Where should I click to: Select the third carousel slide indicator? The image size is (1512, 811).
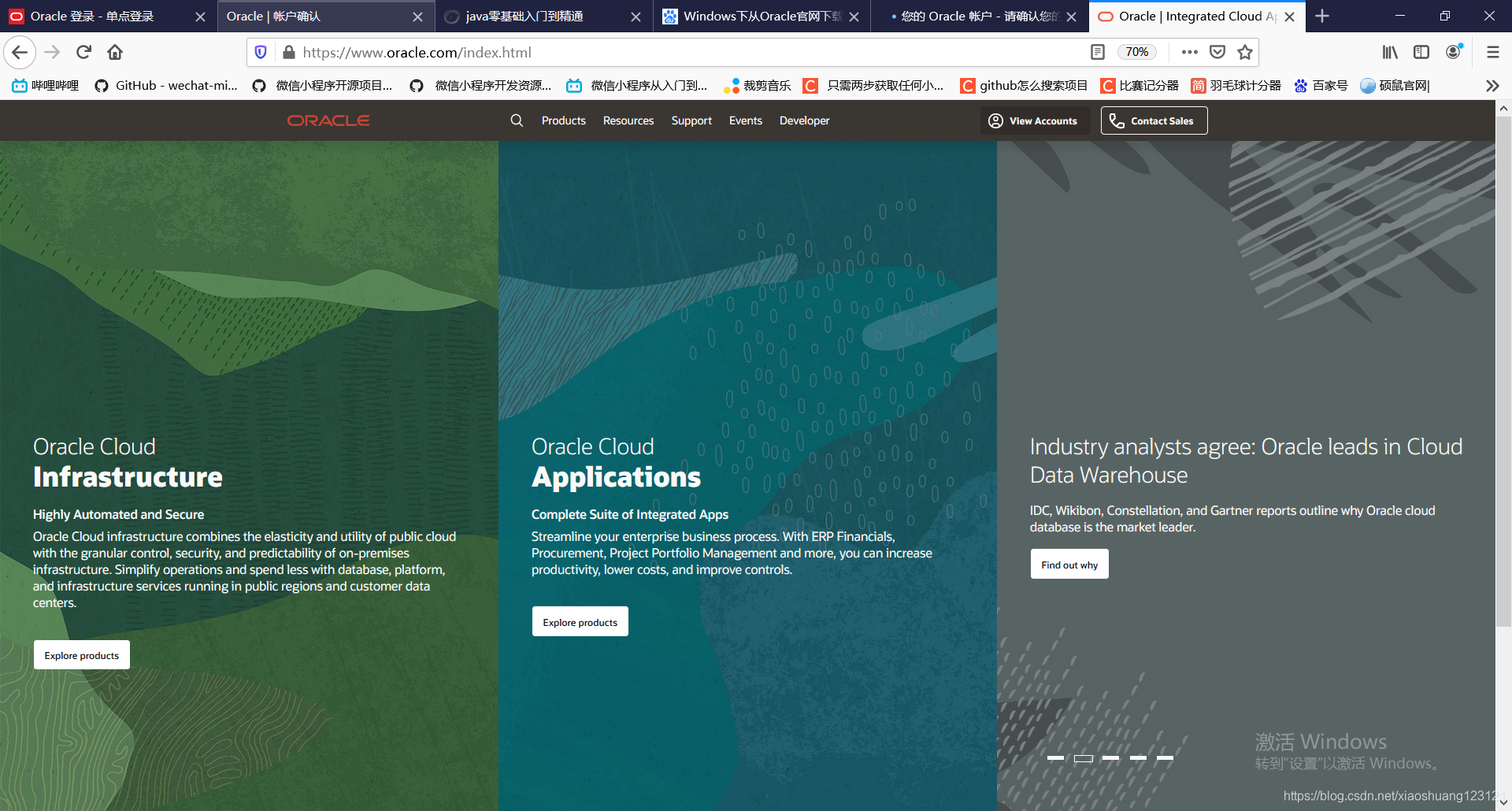point(1110,757)
